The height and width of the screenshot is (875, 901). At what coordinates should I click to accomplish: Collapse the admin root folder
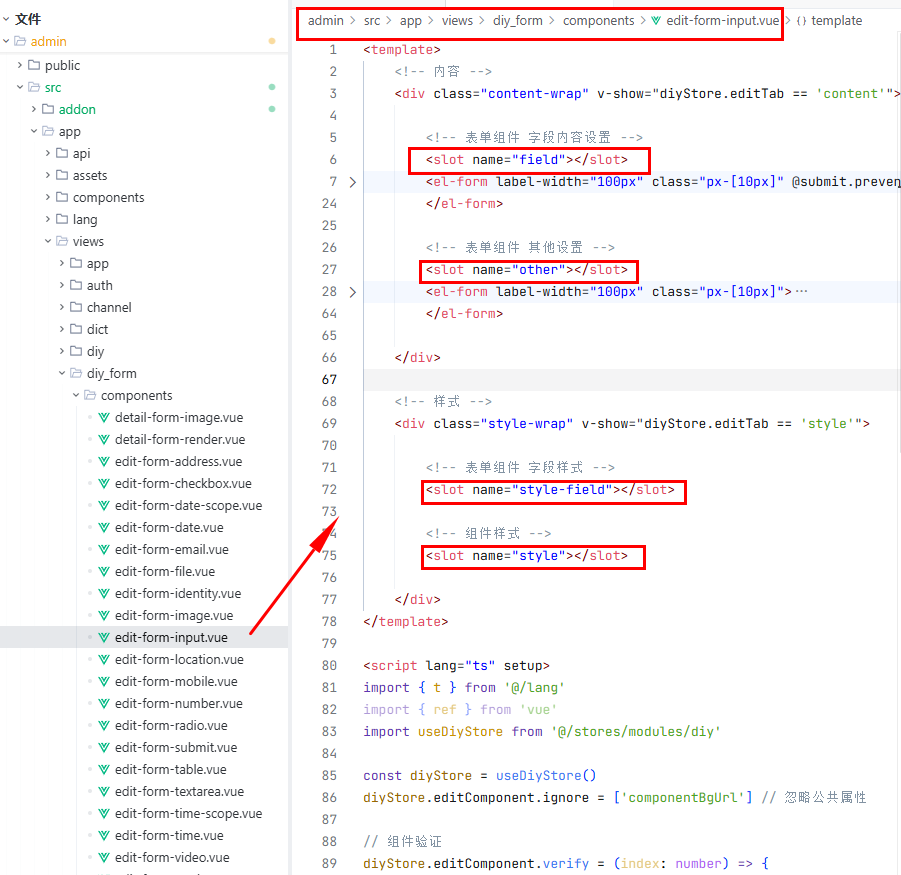pos(7,41)
